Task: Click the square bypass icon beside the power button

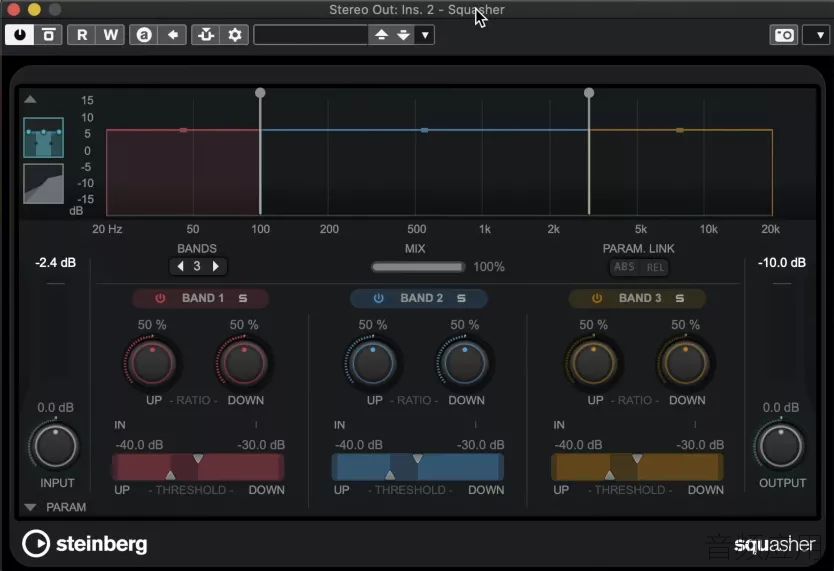Action: [48, 35]
